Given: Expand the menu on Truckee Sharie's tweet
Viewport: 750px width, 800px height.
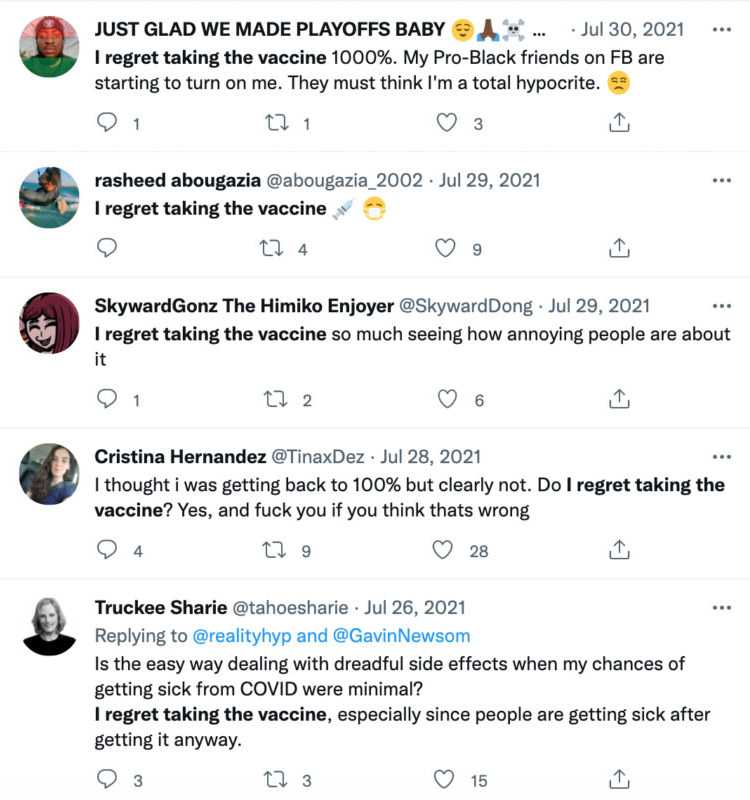Looking at the screenshot, I should [x=721, y=608].
